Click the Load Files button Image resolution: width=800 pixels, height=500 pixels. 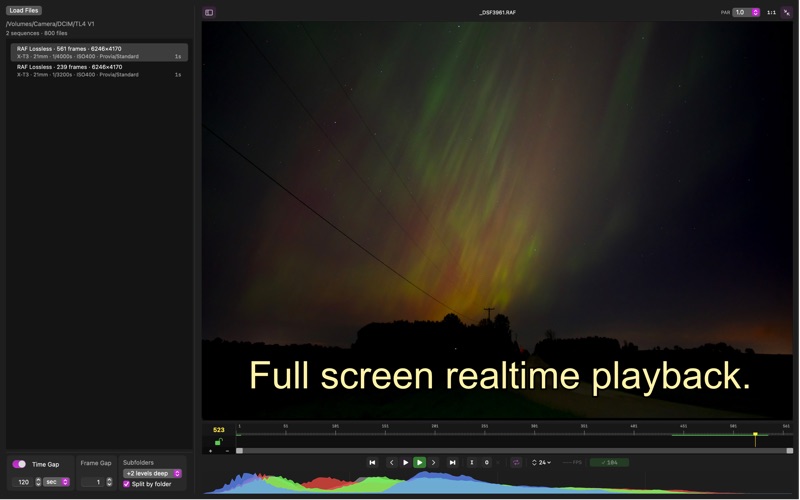23,10
